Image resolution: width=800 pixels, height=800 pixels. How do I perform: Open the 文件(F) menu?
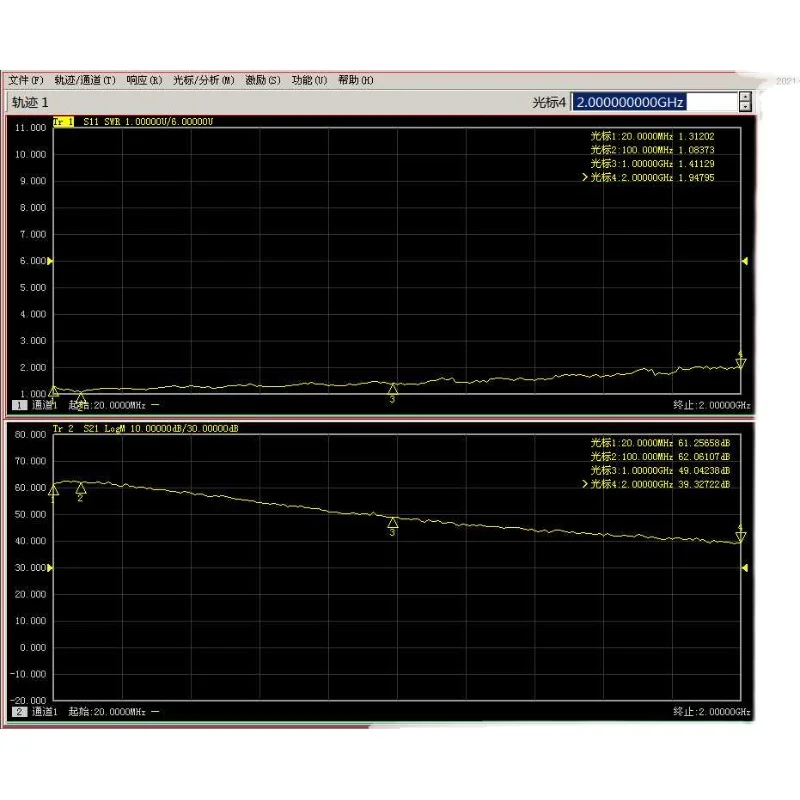26,80
